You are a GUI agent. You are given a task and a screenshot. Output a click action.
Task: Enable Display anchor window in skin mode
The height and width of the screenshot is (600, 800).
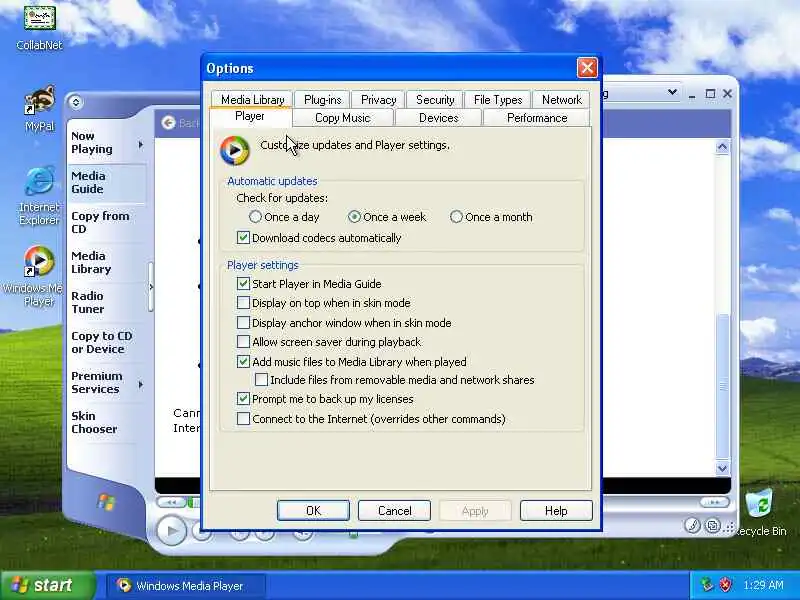point(344,323)
